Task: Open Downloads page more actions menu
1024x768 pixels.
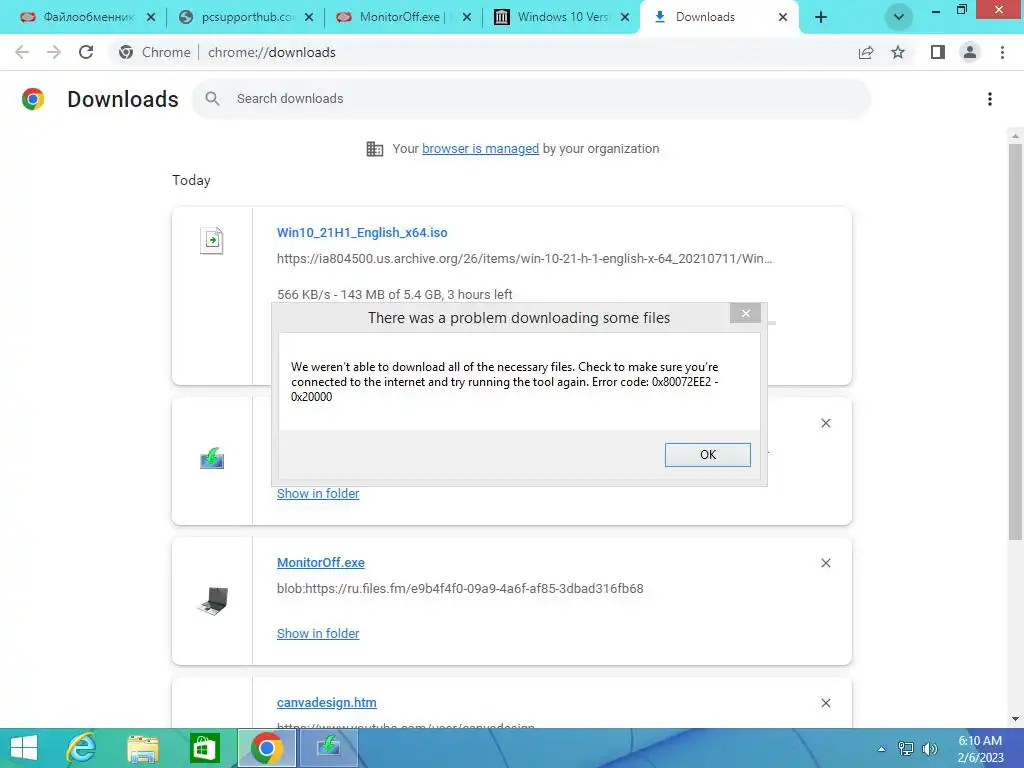Action: [x=990, y=99]
